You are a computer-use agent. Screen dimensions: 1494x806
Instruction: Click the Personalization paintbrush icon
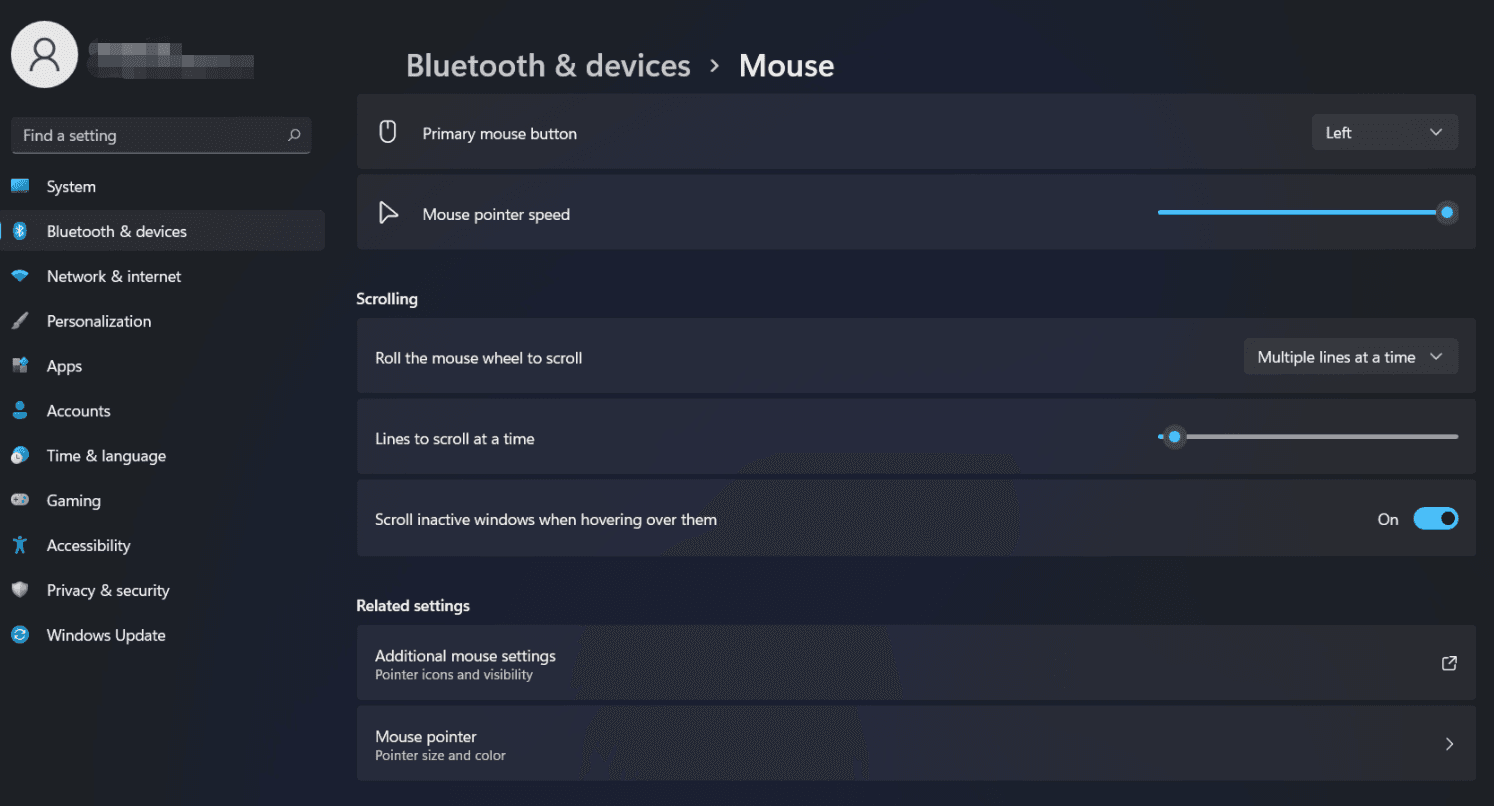20,321
